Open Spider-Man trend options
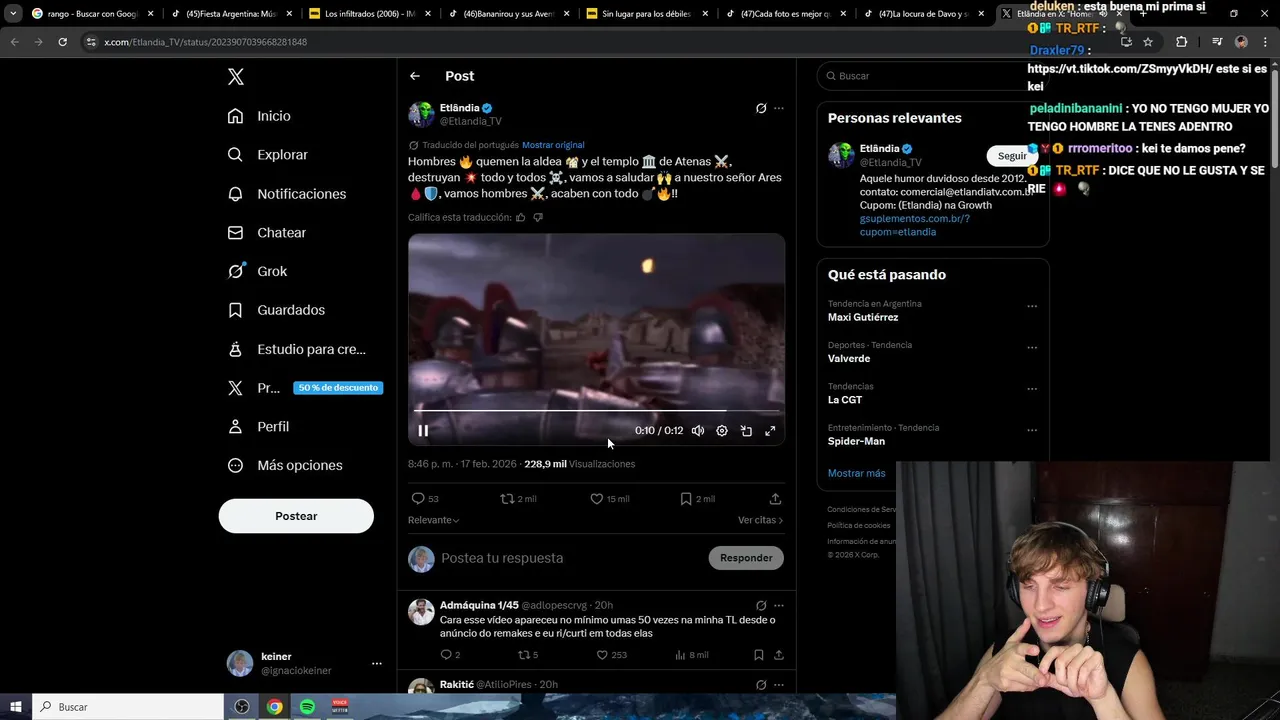 (x=1032, y=430)
